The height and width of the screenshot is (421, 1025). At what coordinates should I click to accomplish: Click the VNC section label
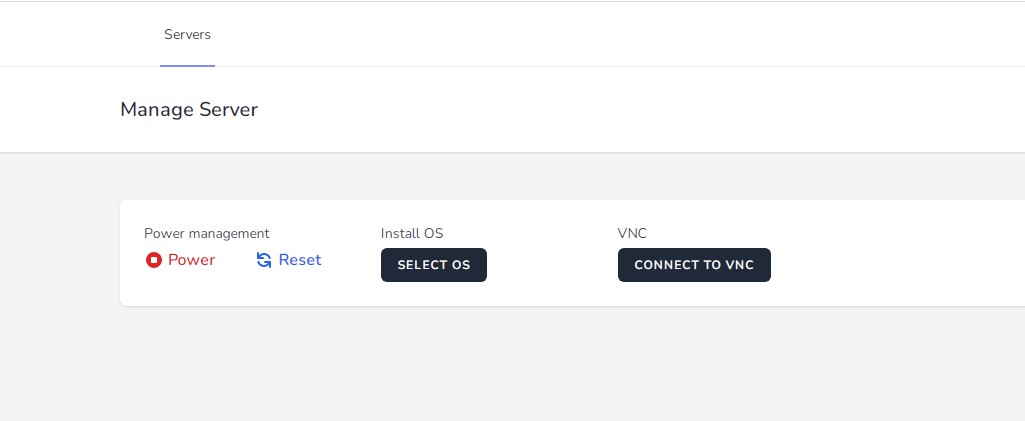click(632, 233)
